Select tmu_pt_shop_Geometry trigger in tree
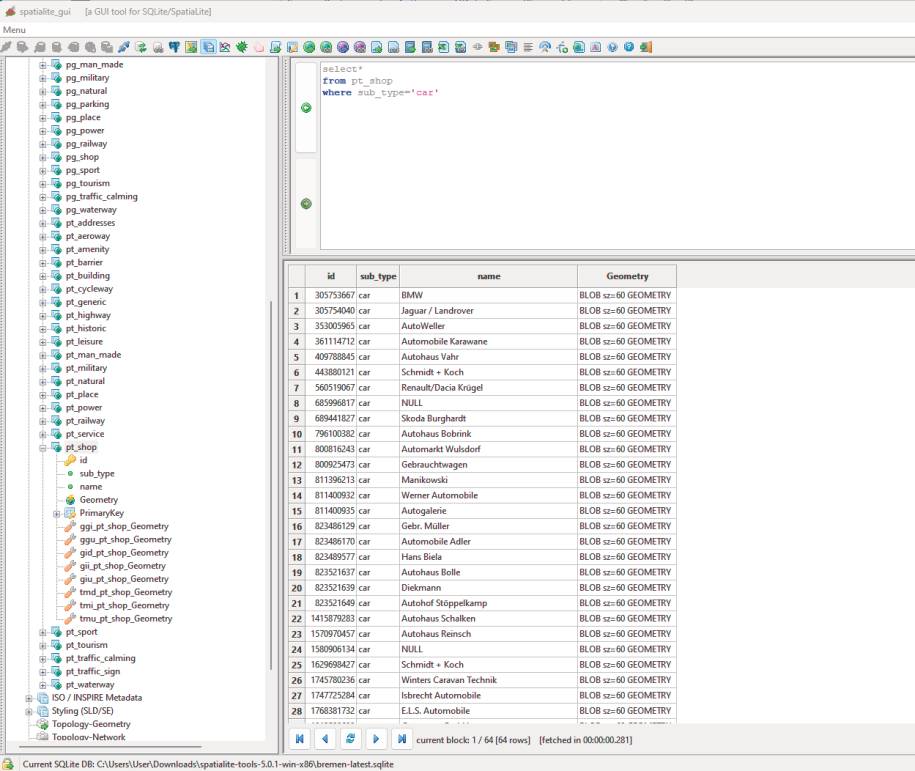The image size is (915, 771). point(126,619)
